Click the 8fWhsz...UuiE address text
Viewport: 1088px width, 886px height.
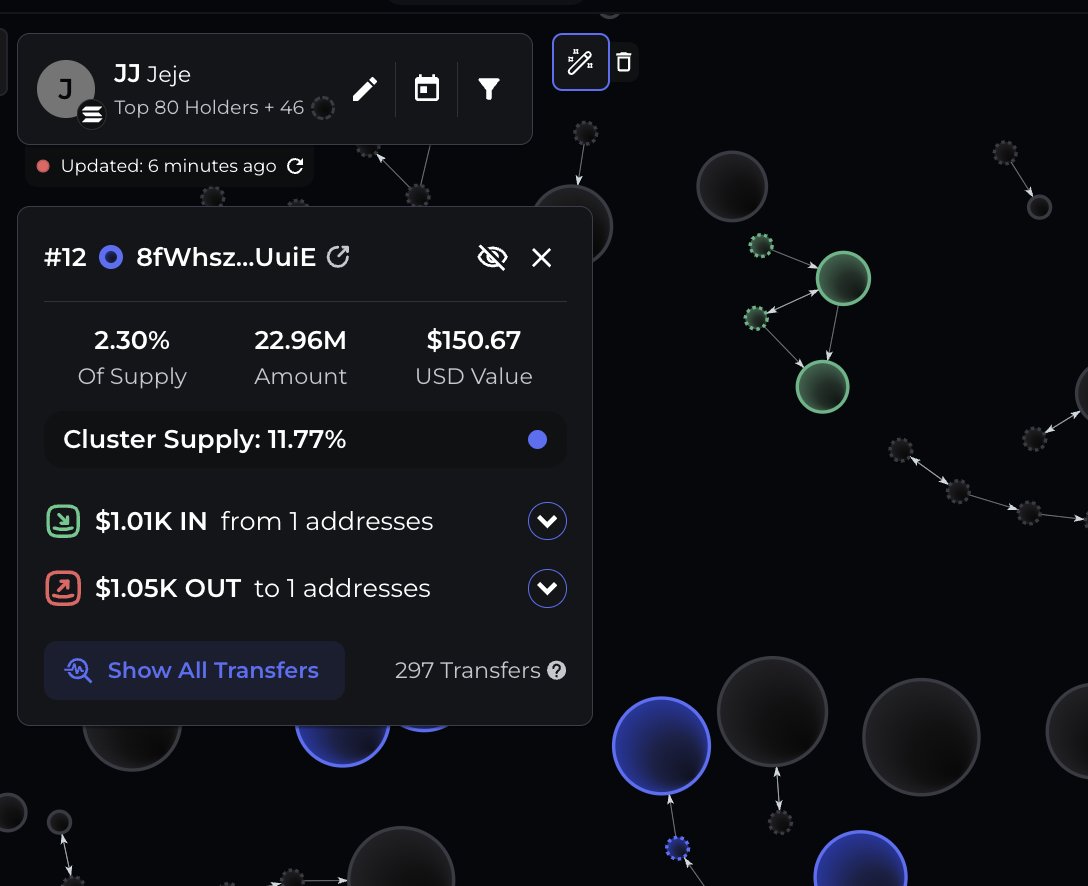pos(226,257)
